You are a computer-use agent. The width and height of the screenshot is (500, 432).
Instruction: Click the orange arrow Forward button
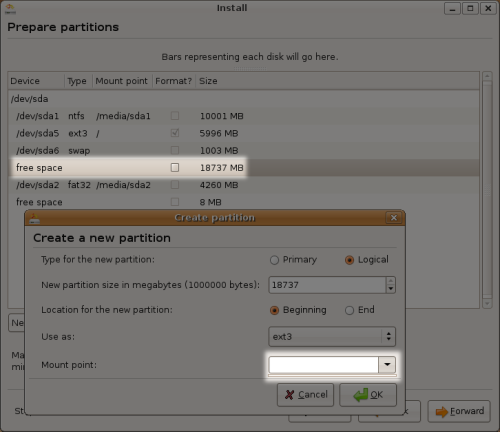459,411
